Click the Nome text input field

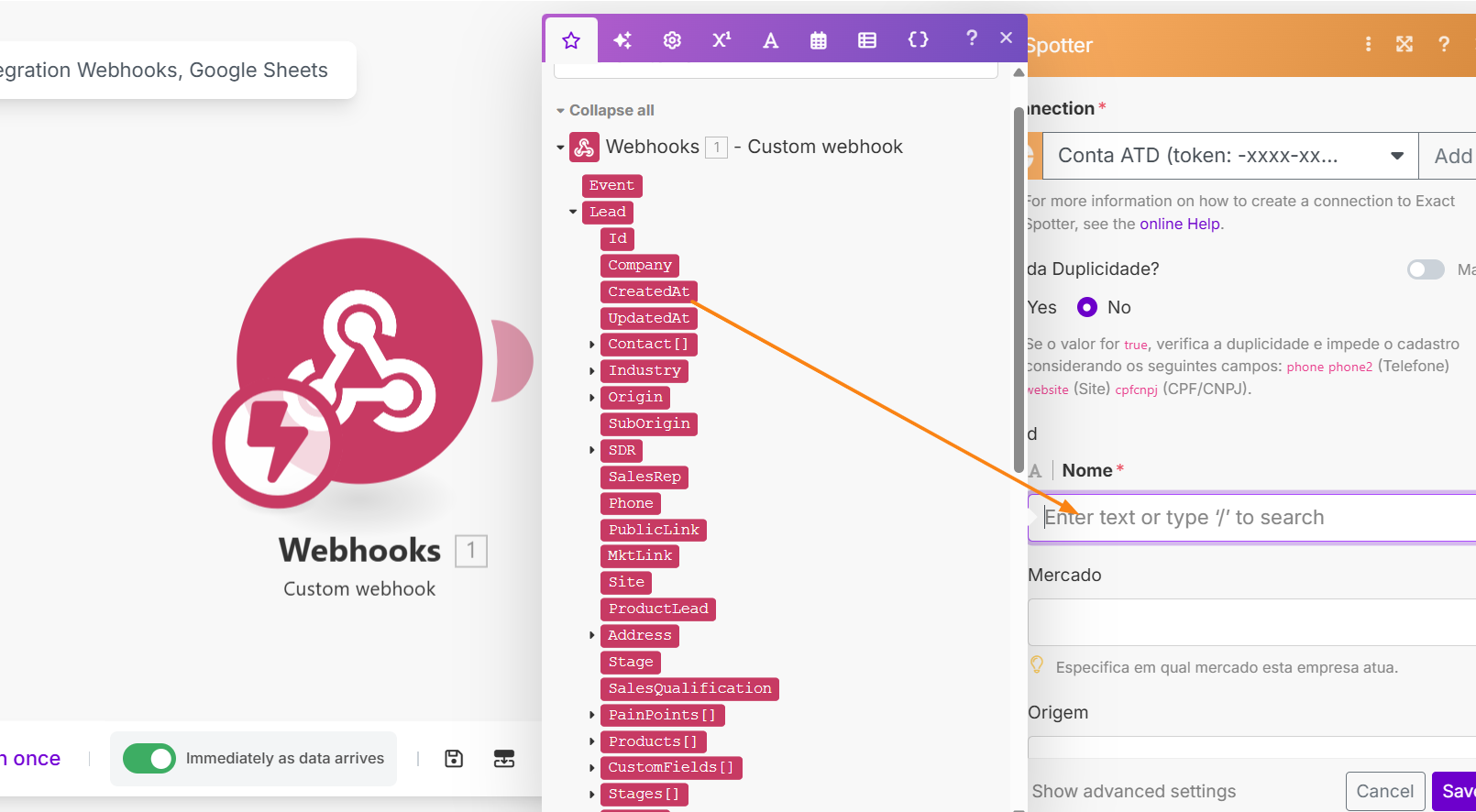(x=1252, y=518)
